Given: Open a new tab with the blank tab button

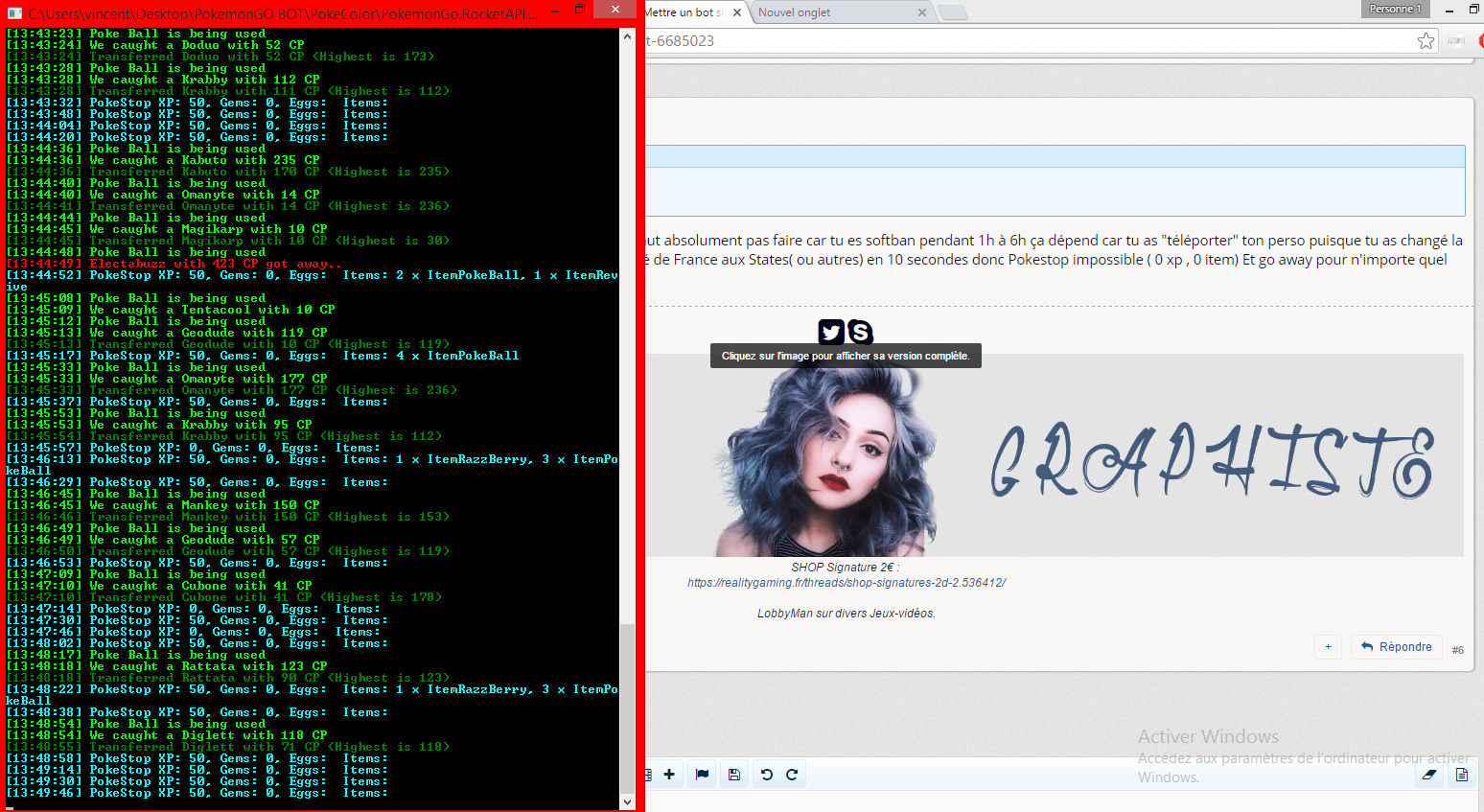Looking at the screenshot, I should (x=952, y=12).
